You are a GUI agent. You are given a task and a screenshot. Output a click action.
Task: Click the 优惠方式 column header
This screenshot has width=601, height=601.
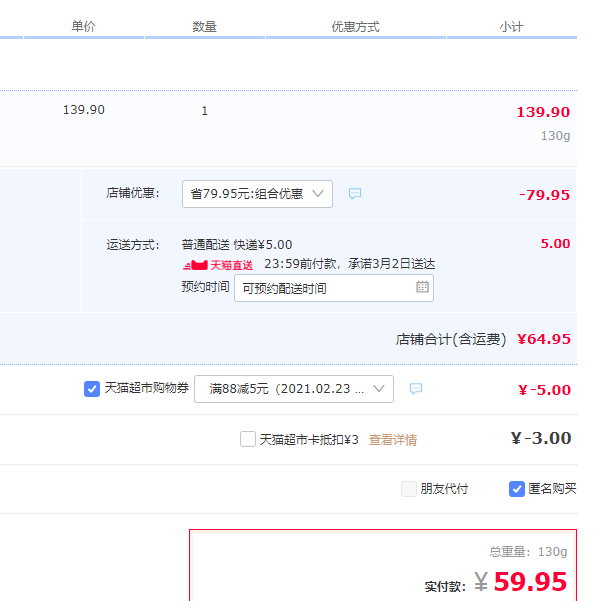pos(355,27)
